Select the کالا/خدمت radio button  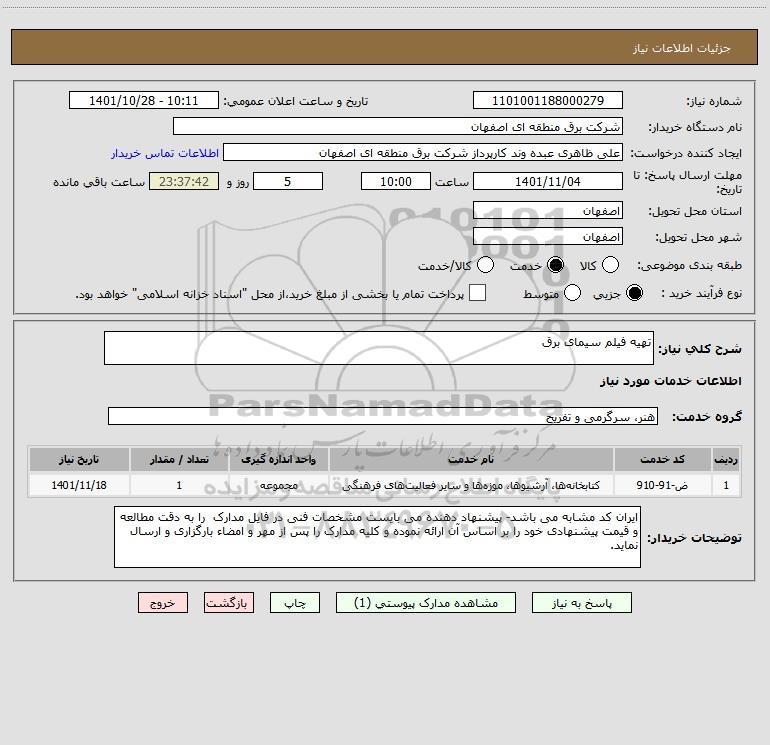(x=485, y=265)
